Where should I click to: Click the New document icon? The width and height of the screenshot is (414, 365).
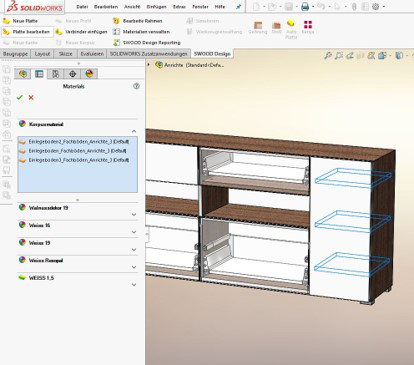point(256,7)
